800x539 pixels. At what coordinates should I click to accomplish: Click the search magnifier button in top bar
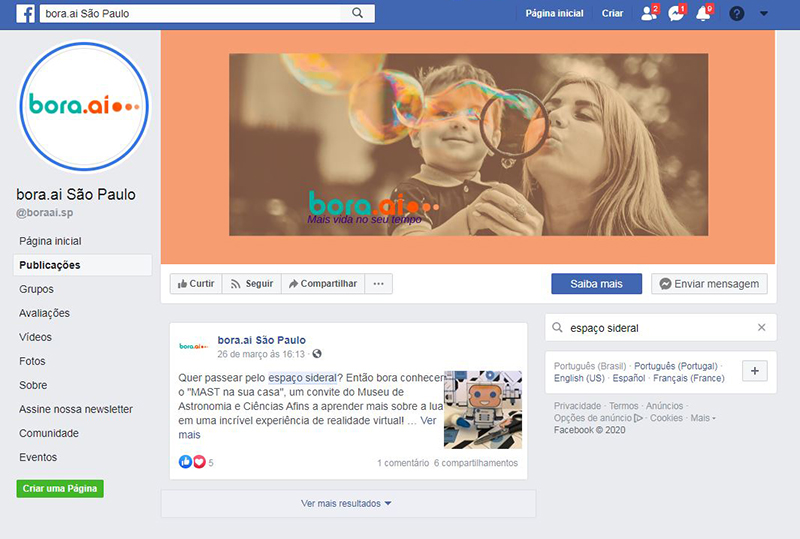click(357, 13)
